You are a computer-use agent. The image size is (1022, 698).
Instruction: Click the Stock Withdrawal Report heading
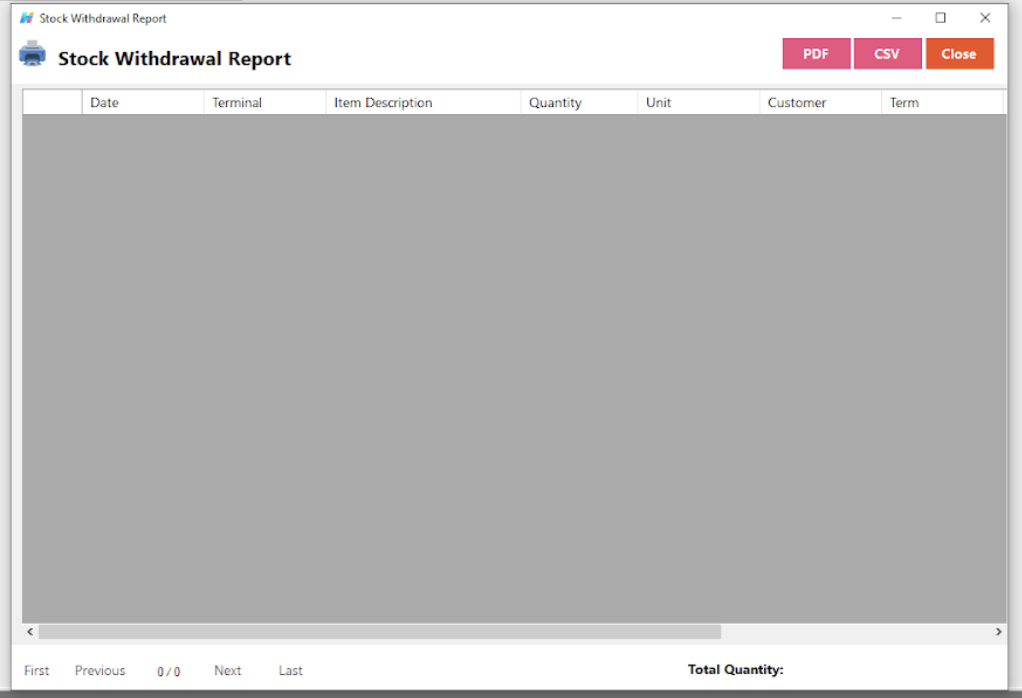pyautogui.click(x=174, y=59)
